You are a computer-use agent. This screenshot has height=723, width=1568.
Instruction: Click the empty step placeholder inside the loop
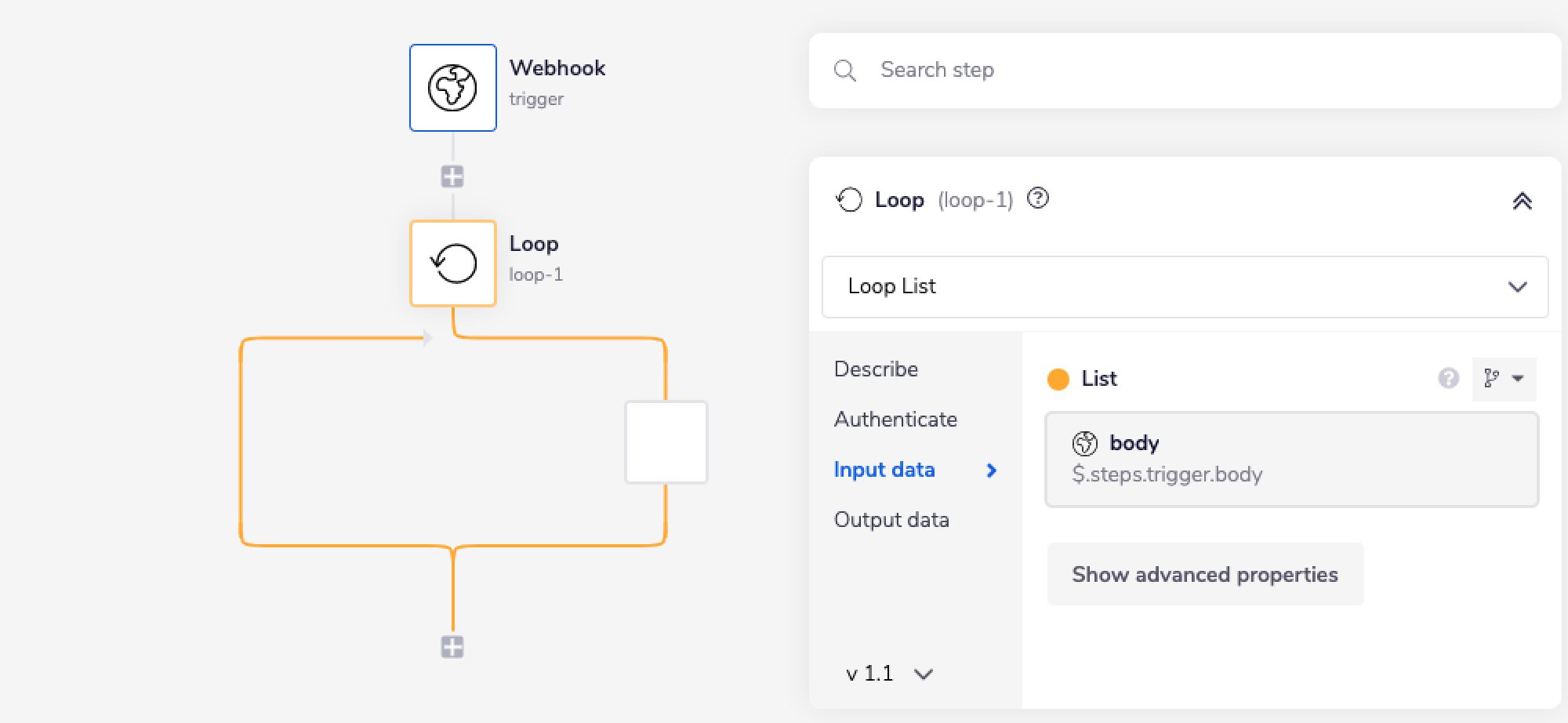(666, 442)
